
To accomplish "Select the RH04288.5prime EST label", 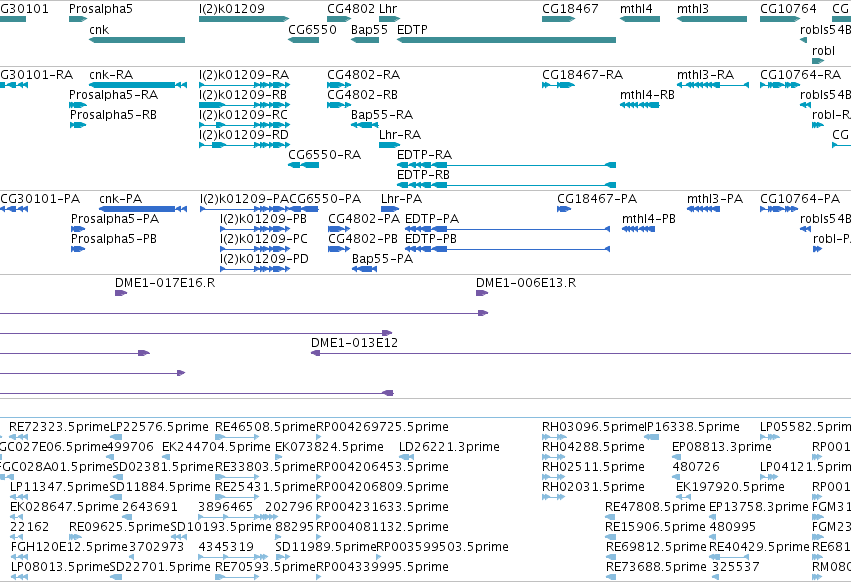I will click(593, 447).
